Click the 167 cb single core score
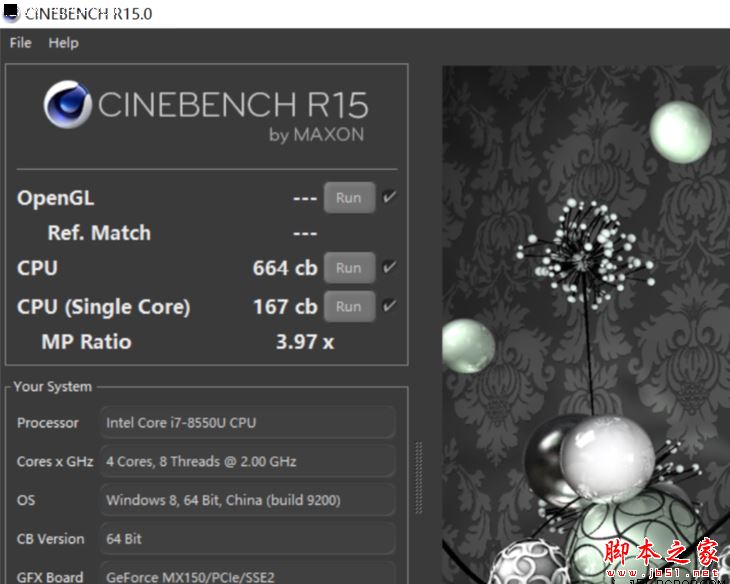The height and width of the screenshot is (584, 730). pyautogui.click(x=285, y=307)
